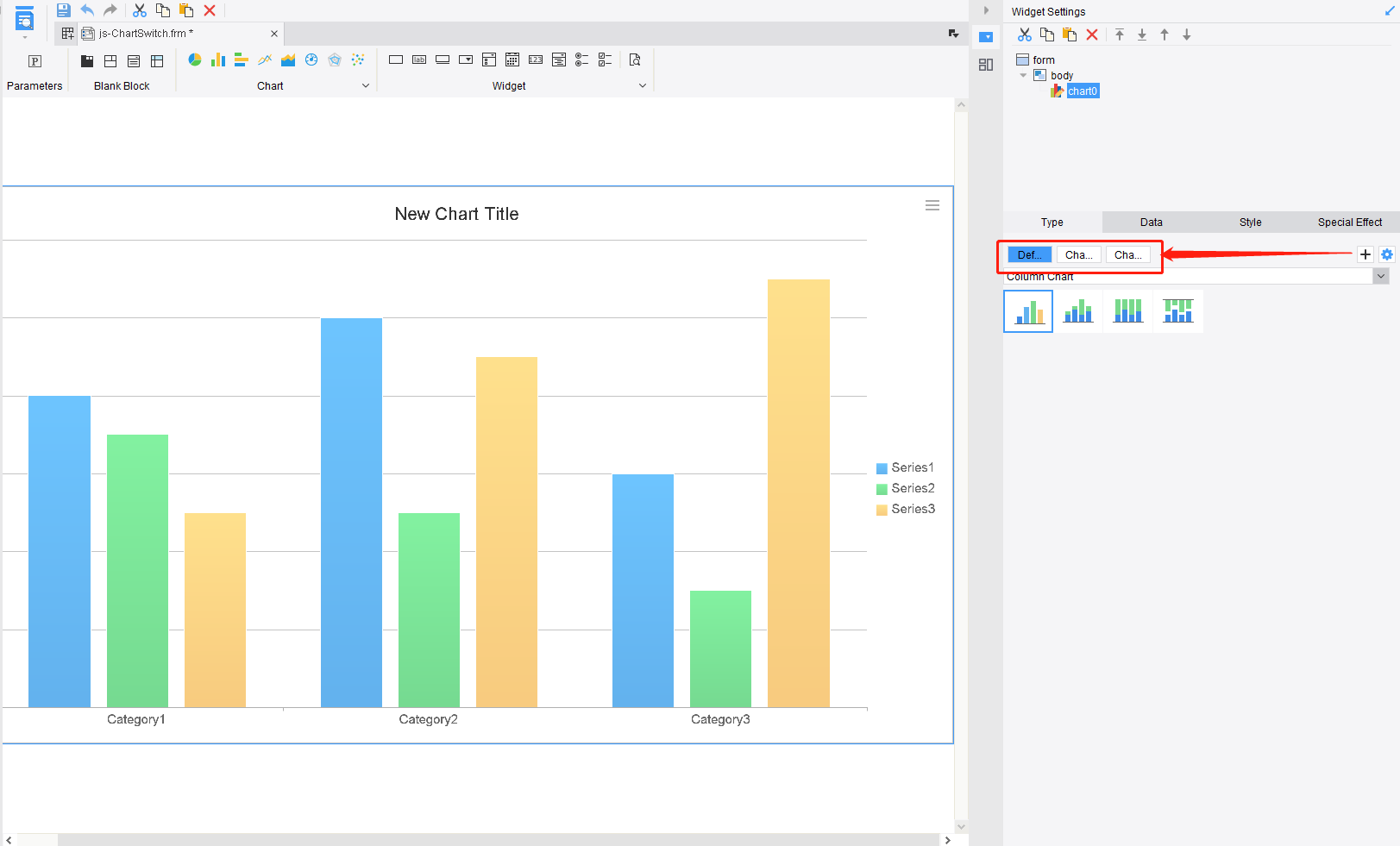Collapse the body node in the form tree
Image resolution: width=1400 pixels, height=846 pixels.
[x=1024, y=75]
